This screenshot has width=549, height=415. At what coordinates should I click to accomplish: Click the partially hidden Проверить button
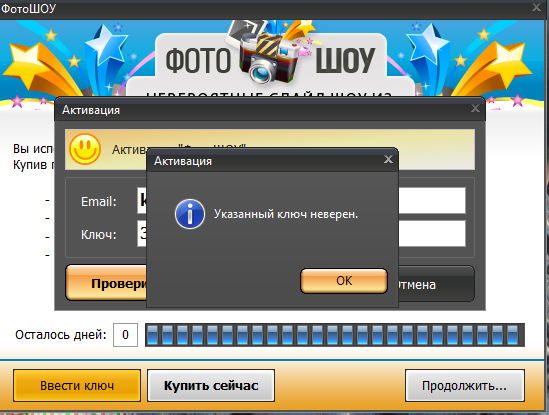click(x=106, y=283)
